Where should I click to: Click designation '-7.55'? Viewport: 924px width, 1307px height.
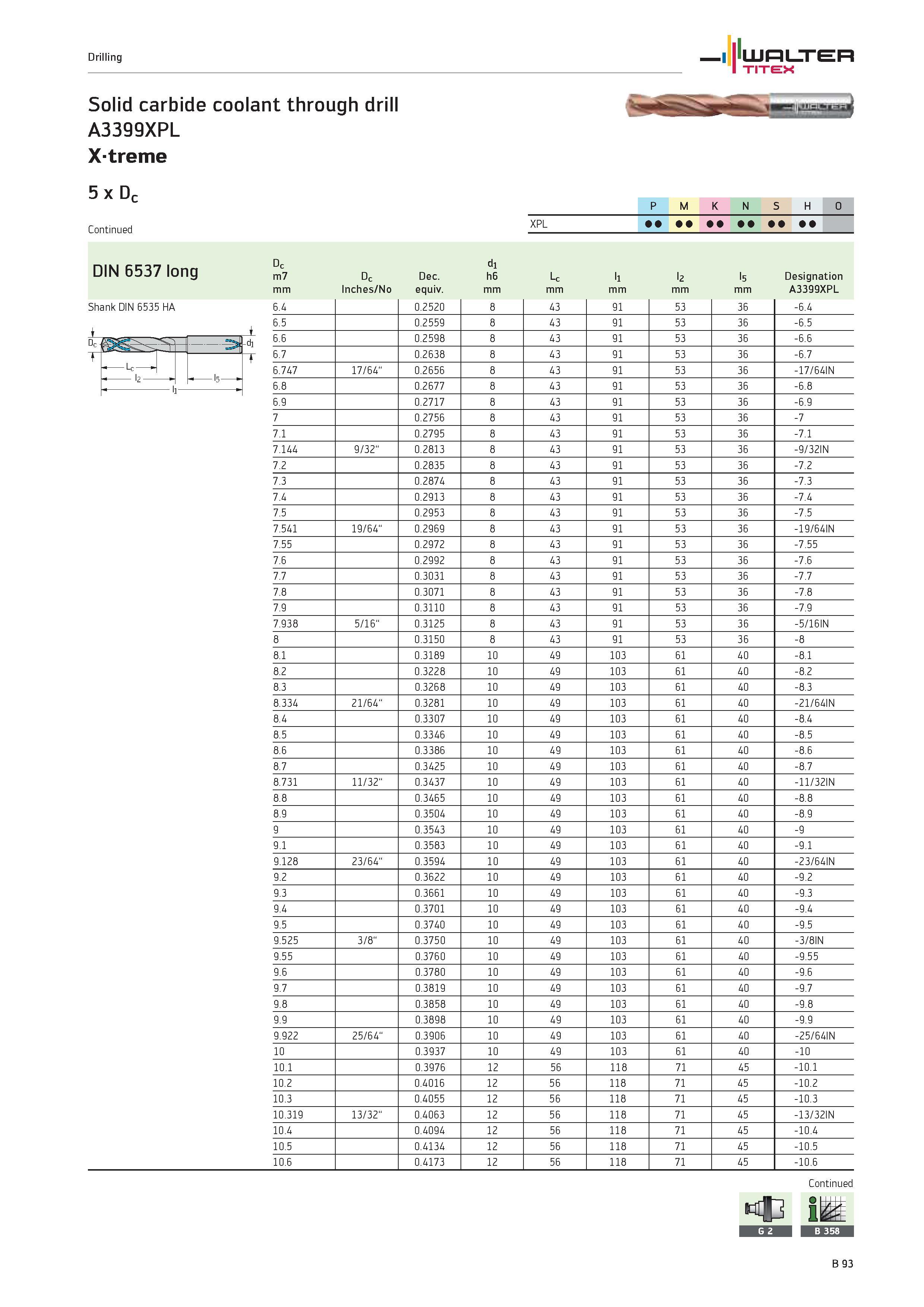(806, 545)
